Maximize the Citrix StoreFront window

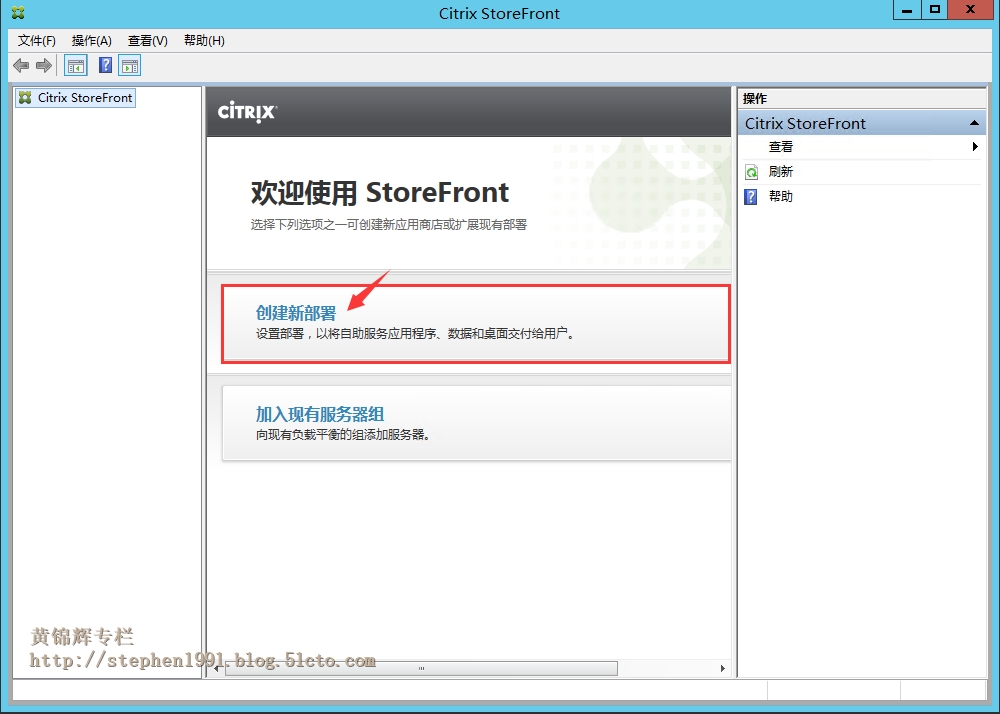point(934,10)
